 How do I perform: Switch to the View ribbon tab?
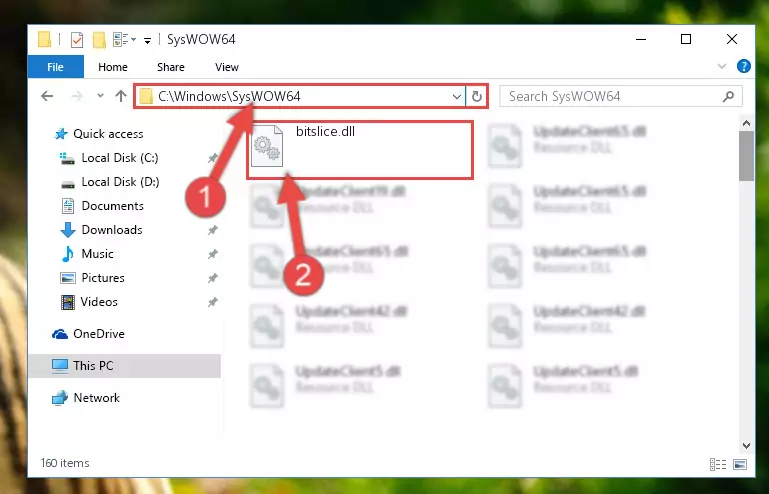227,67
